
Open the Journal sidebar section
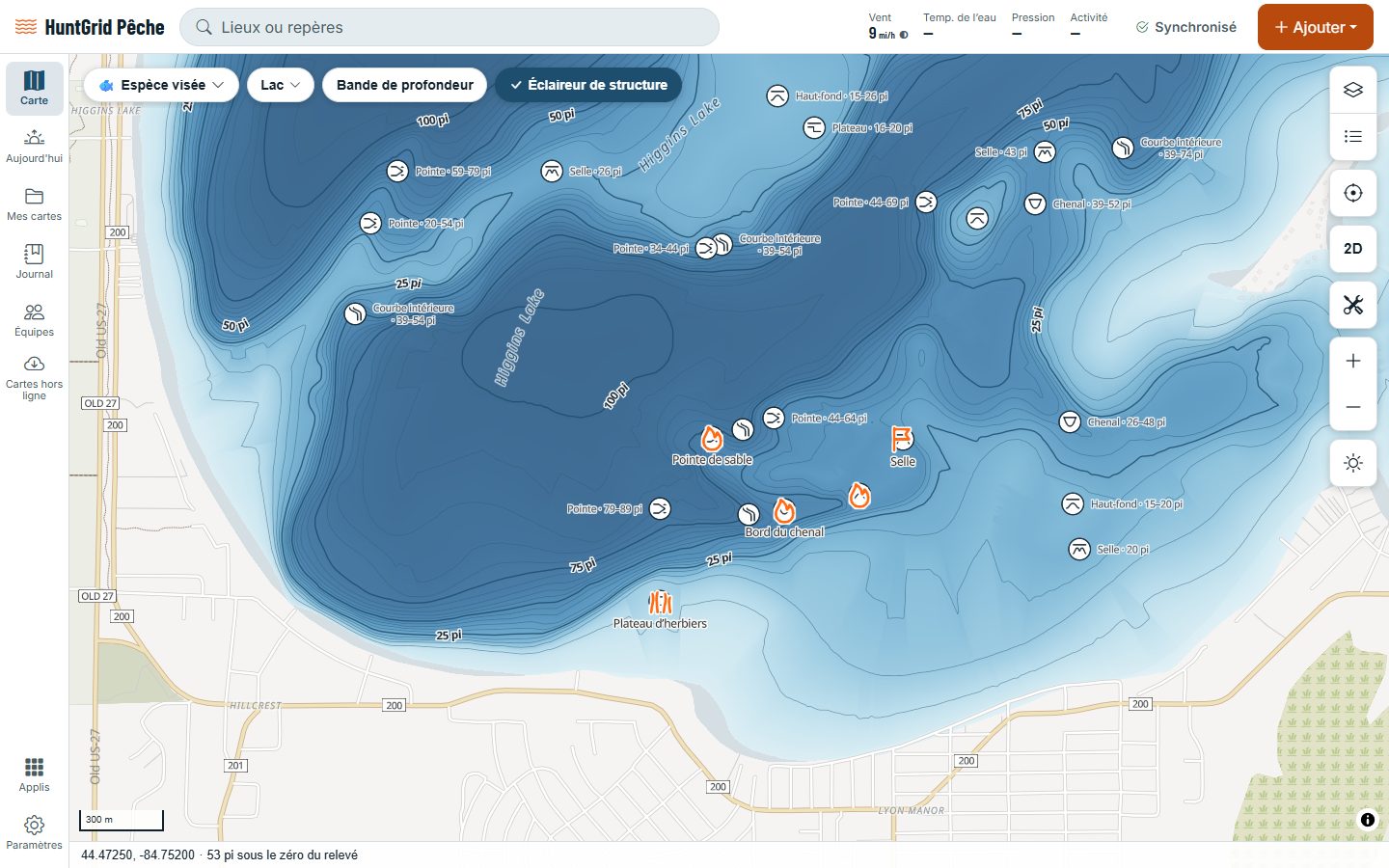pos(35,262)
